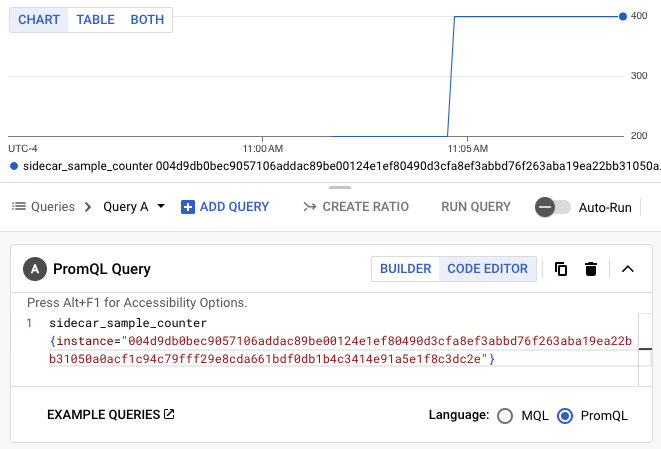Switch to the BOTH view tab
Image resolution: width=661 pixels, height=449 pixels.
click(x=147, y=20)
